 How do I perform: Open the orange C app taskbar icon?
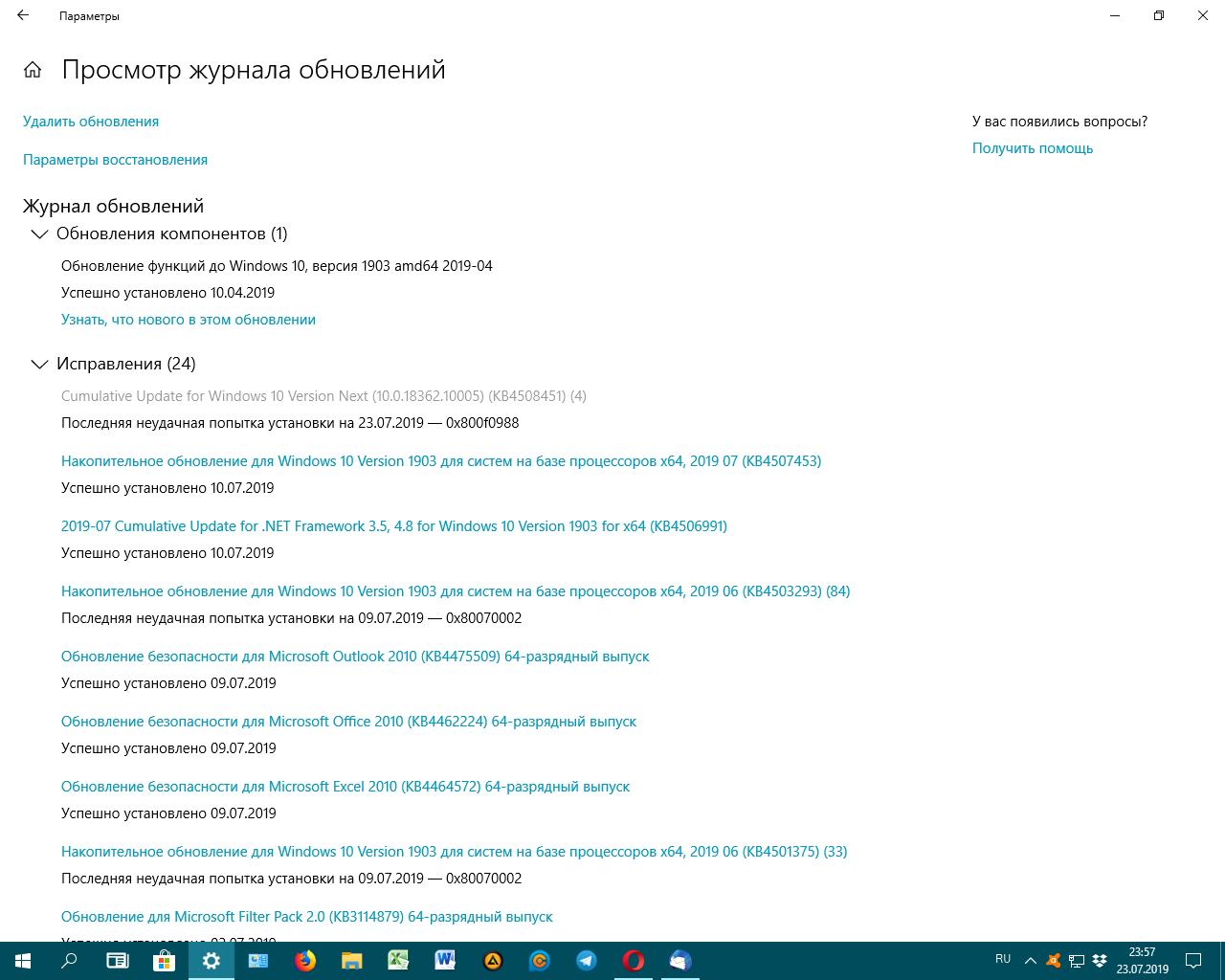click(540, 961)
